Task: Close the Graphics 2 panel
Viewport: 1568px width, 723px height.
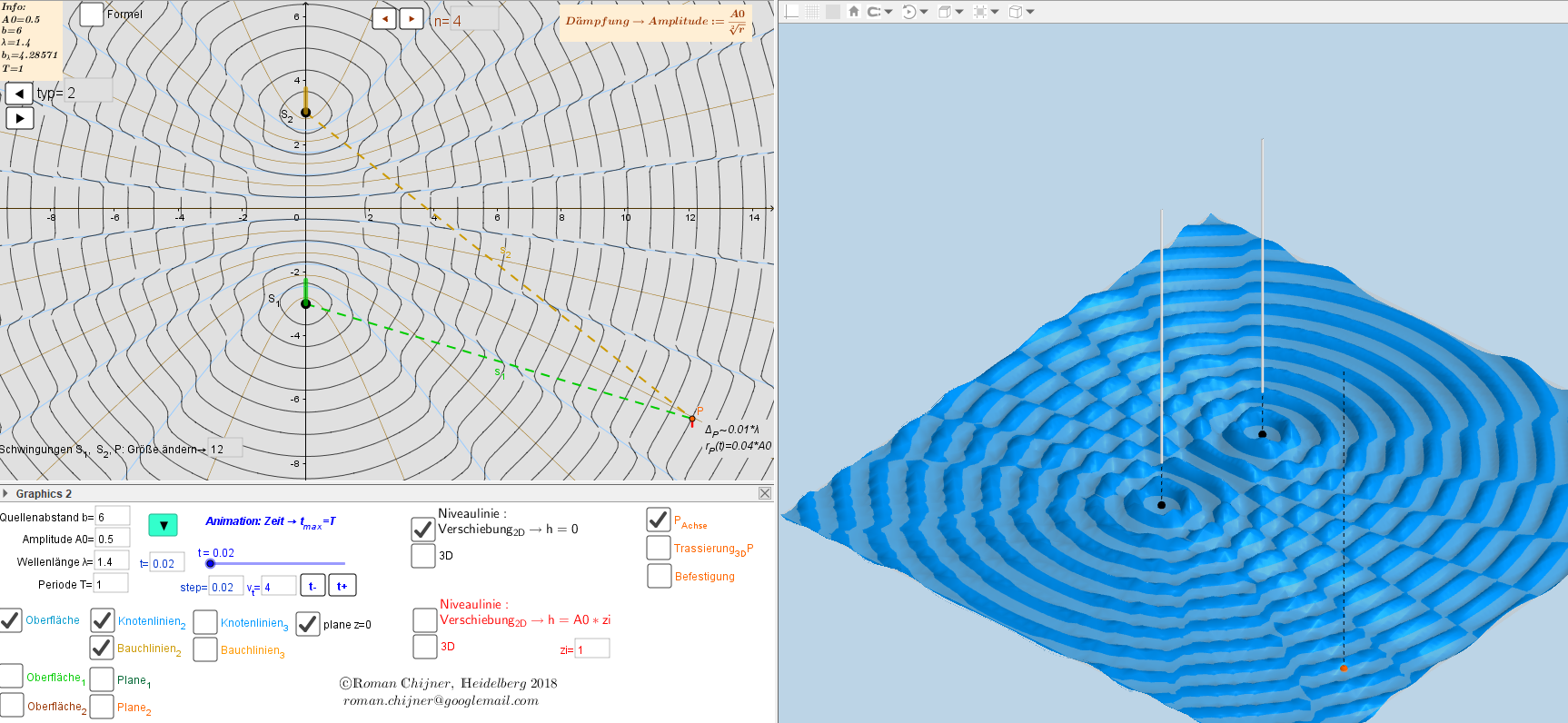Action: [x=765, y=493]
